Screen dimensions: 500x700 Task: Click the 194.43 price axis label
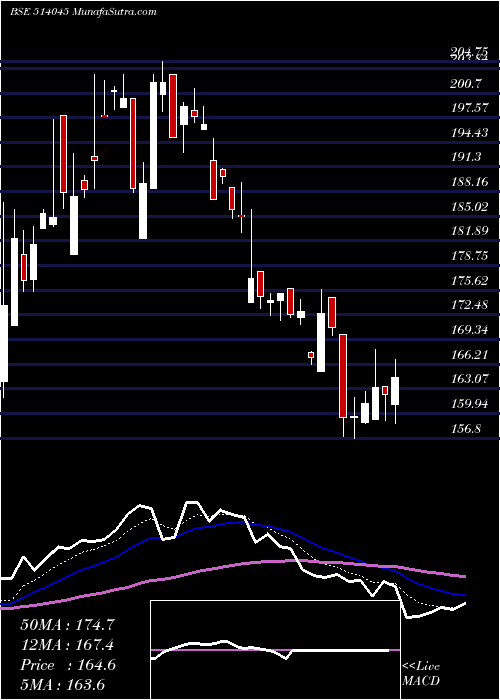pyautogui.click(x=470, y=133)
